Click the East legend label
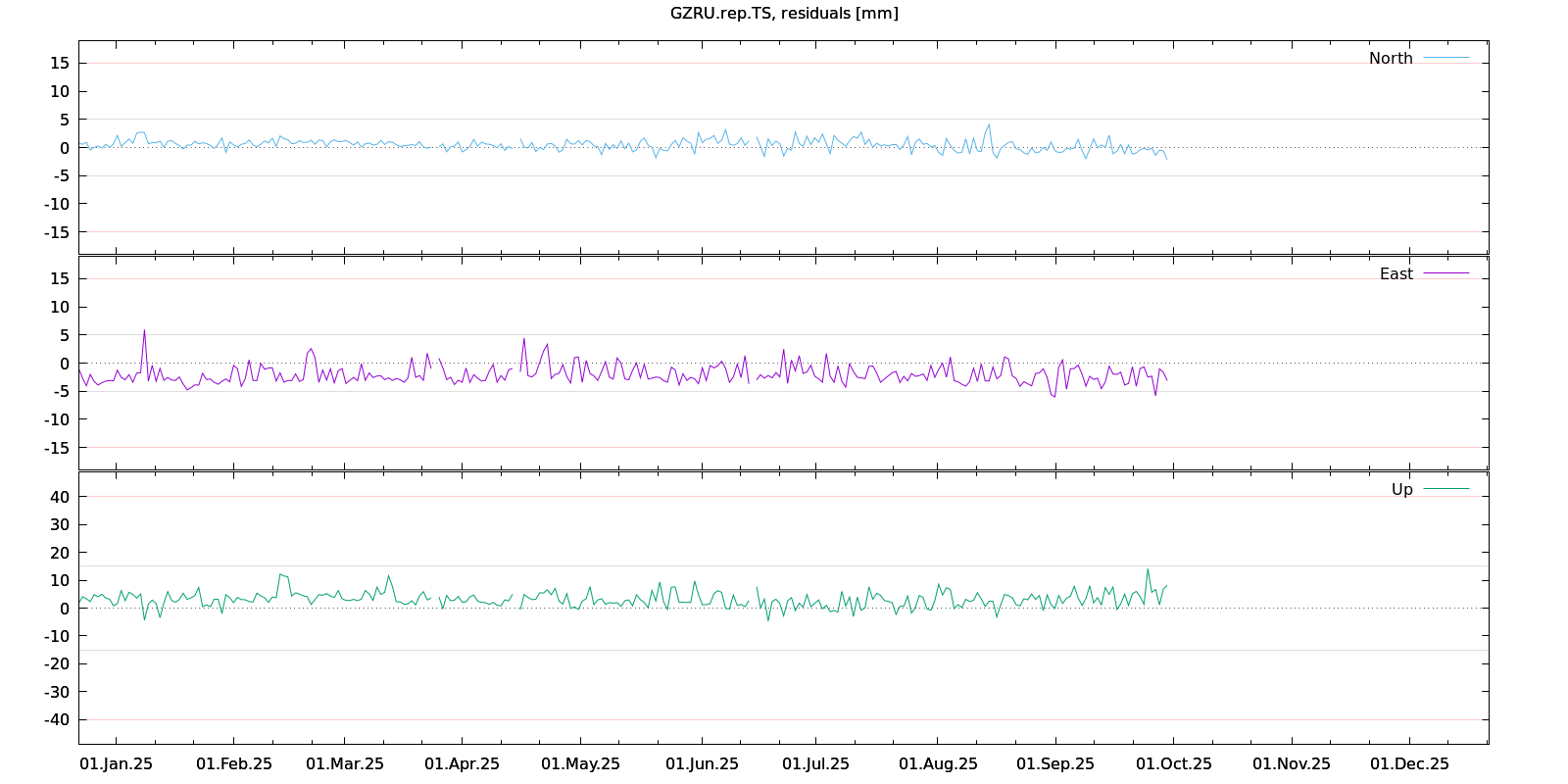This screenshot has height=784, width=1568. click(1396, 273)
